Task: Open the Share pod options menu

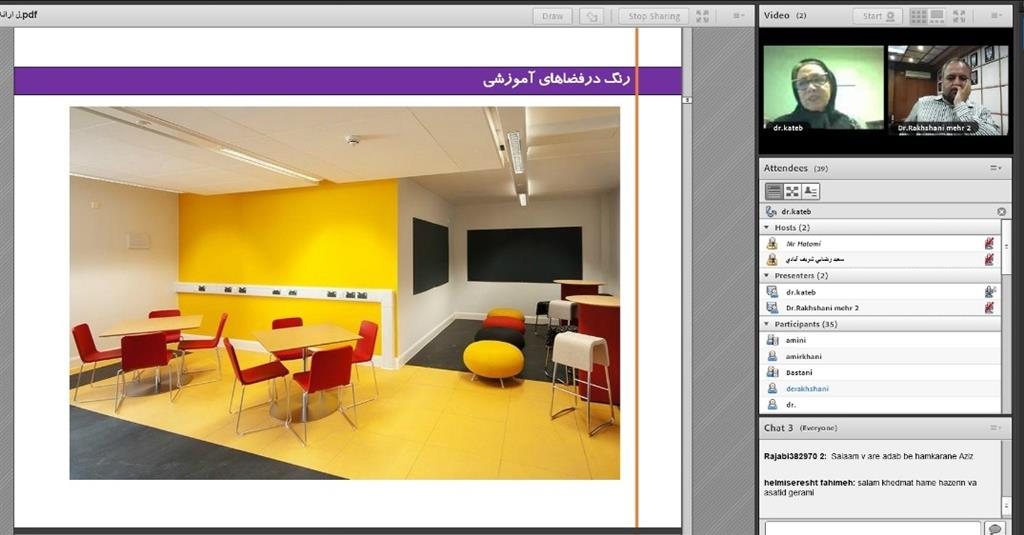Action: (738, 16)
